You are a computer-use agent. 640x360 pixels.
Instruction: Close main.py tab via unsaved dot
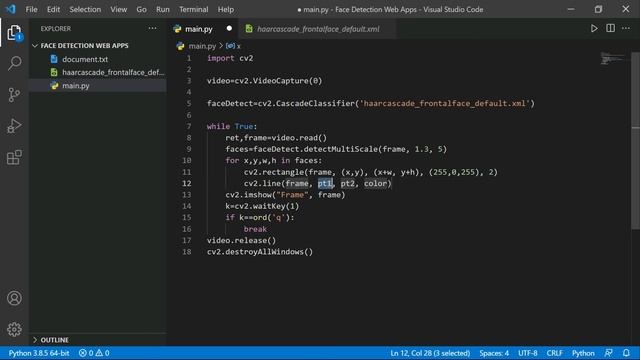pyautogui.click(x=229, y=29)
